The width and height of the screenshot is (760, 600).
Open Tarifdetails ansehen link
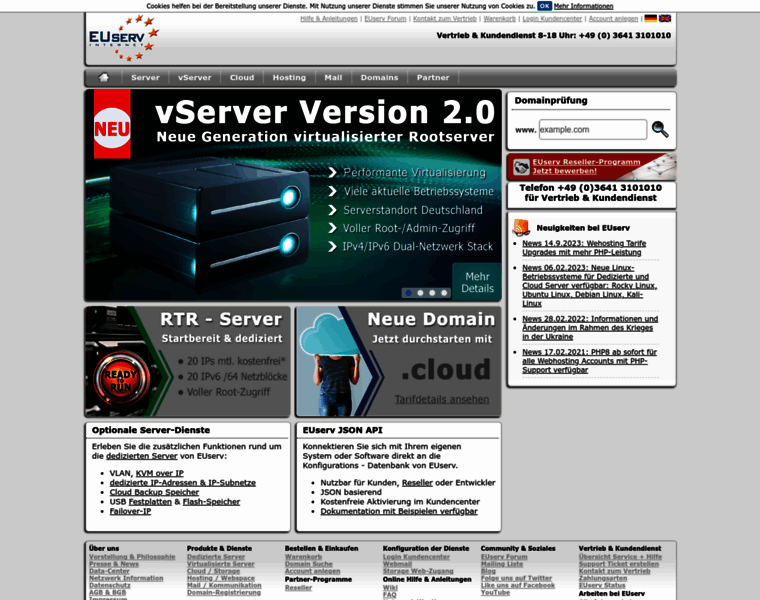[x=442, y=399]
